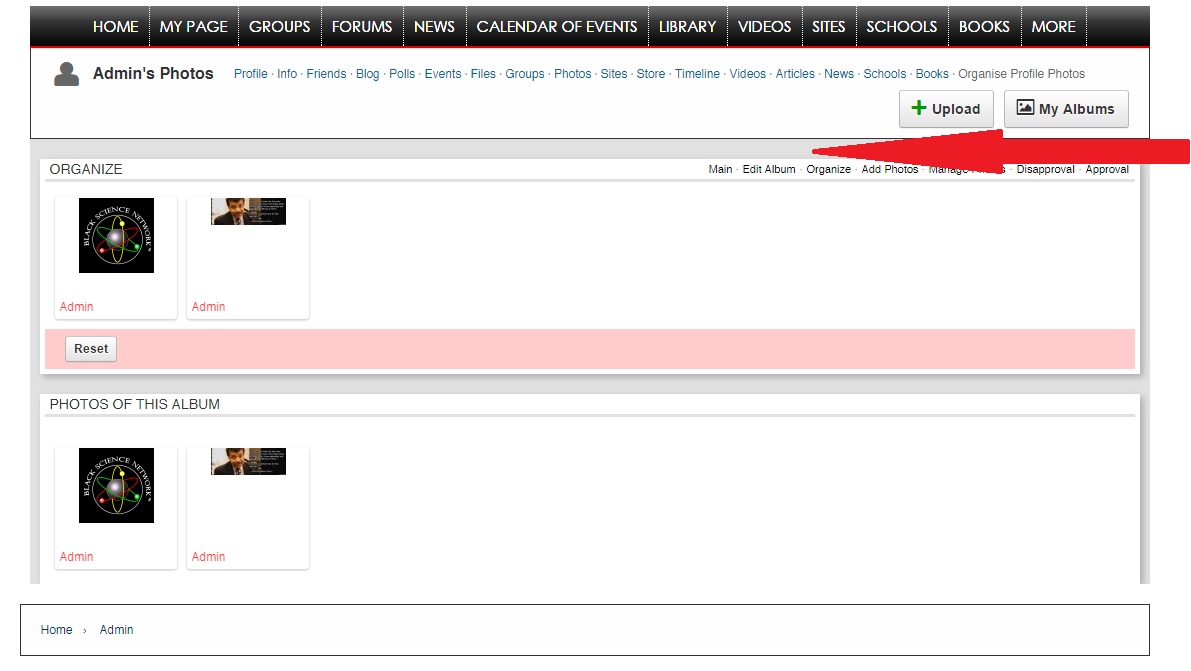Open the Articles link
This screenshot has height=671, width=1191.
coord(795,74)
